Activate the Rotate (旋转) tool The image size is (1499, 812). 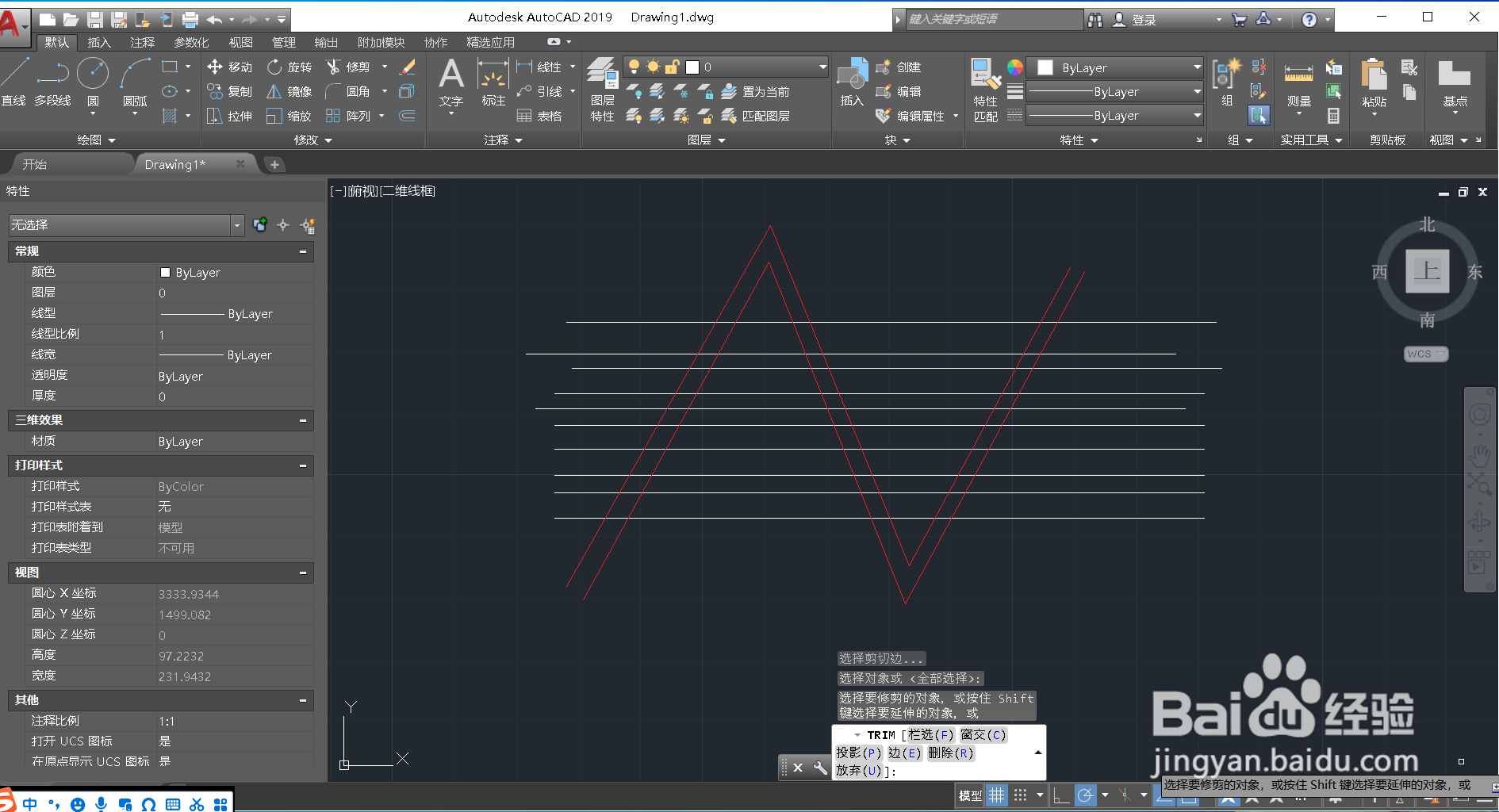pyautogui.click(x=289, y=67)
